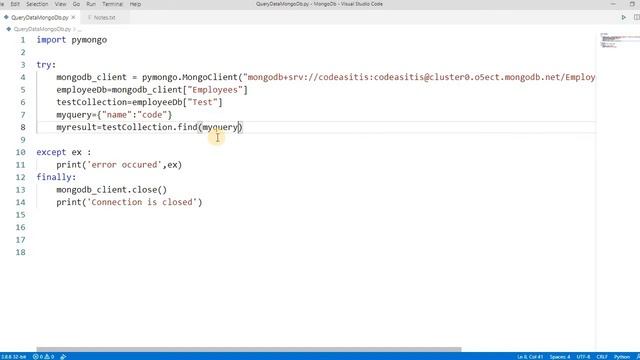Go to line via Ln 8, Col 41

pos(530,357)
